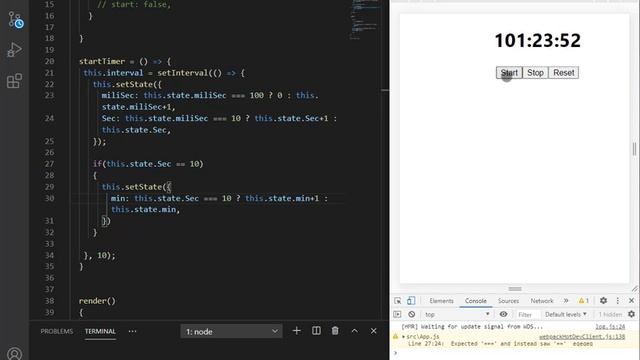Click the Reset button of the stopwatch
This screenshot has width=640, height=360.
(564, 73)
